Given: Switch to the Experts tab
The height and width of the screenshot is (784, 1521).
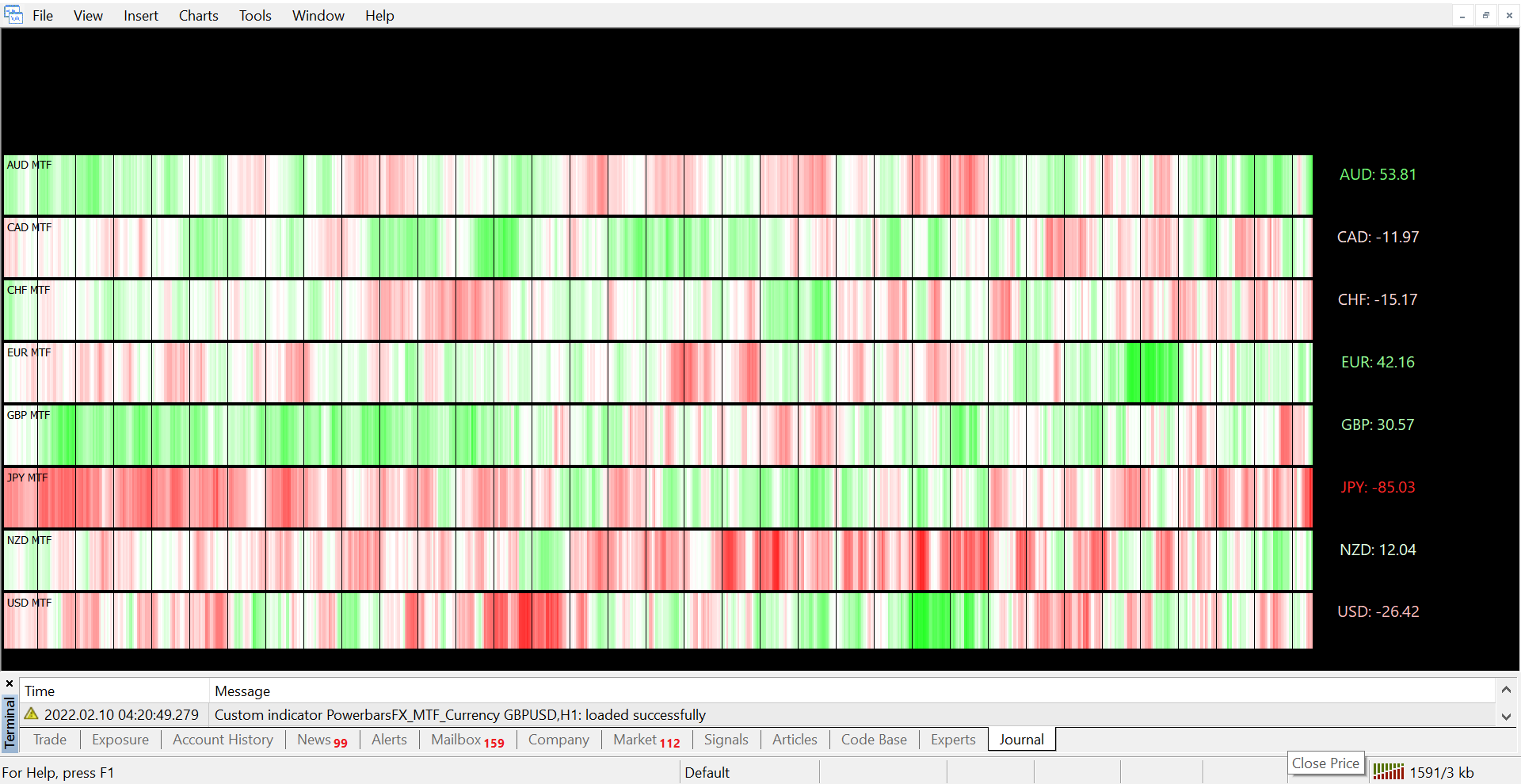Looking at the screenshot, I should tap(952, 740).
